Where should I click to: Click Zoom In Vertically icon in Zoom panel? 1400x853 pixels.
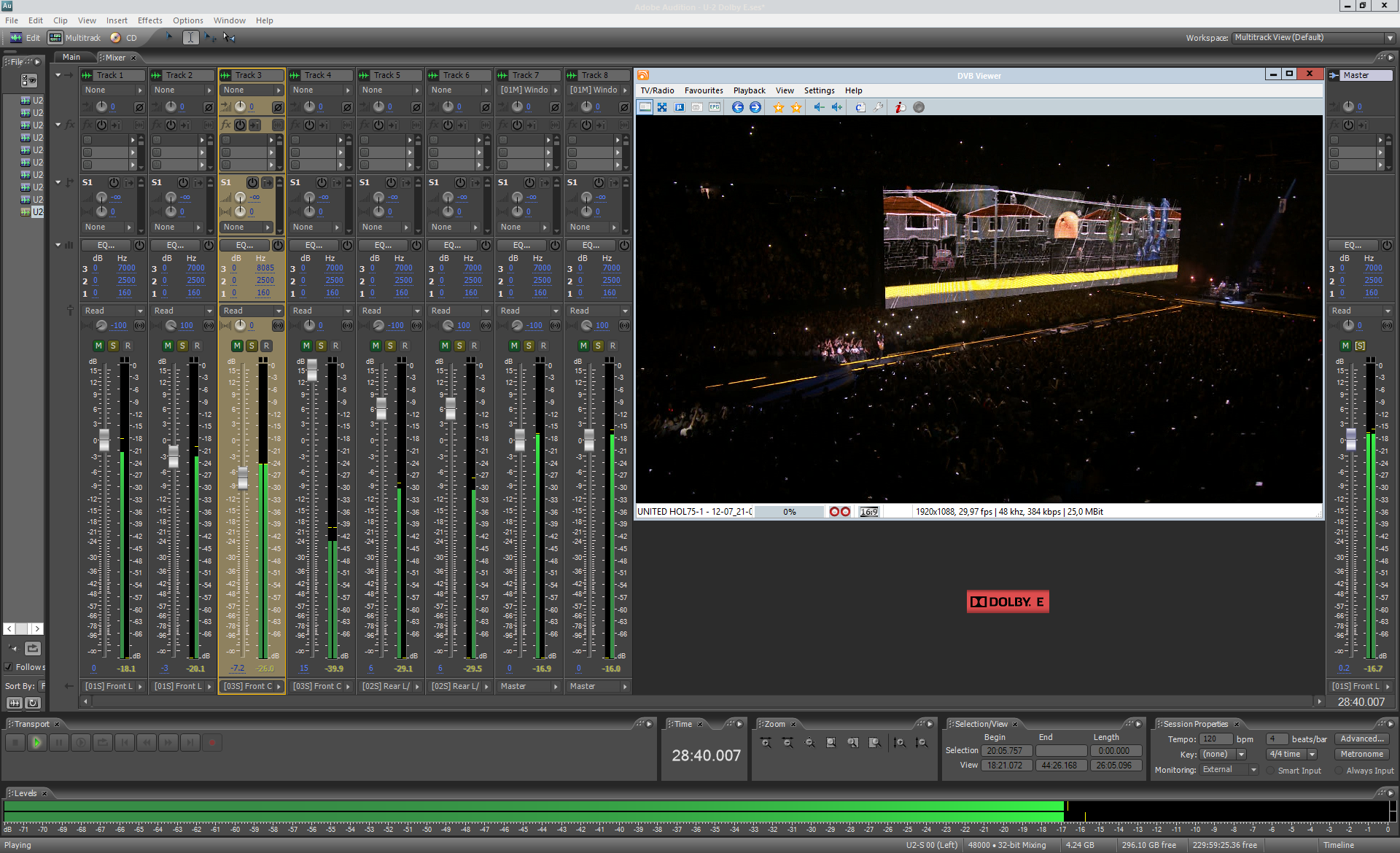click(x=901, y=743)
